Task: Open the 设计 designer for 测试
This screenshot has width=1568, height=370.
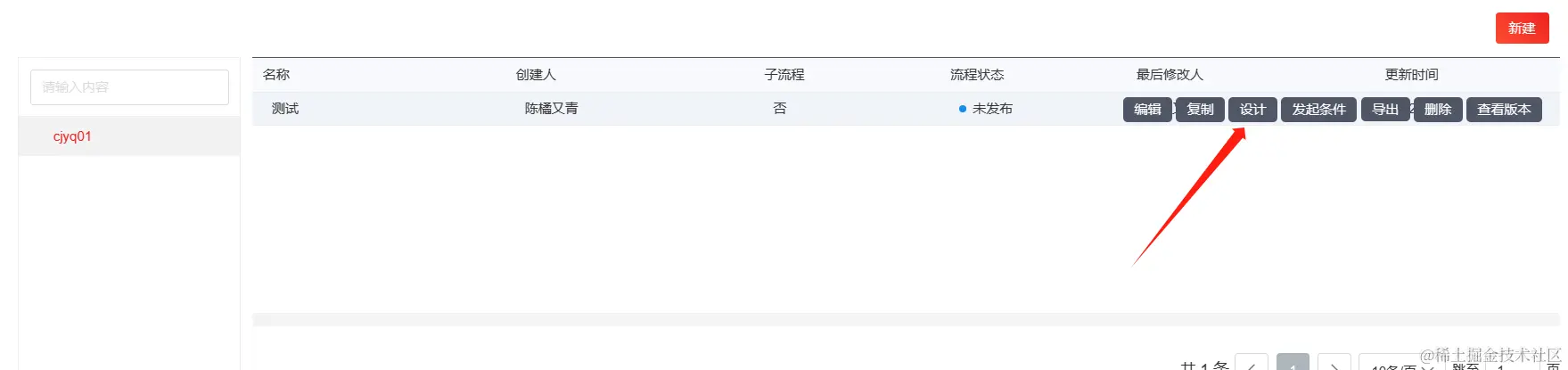Action: [x=1252, y=110]
